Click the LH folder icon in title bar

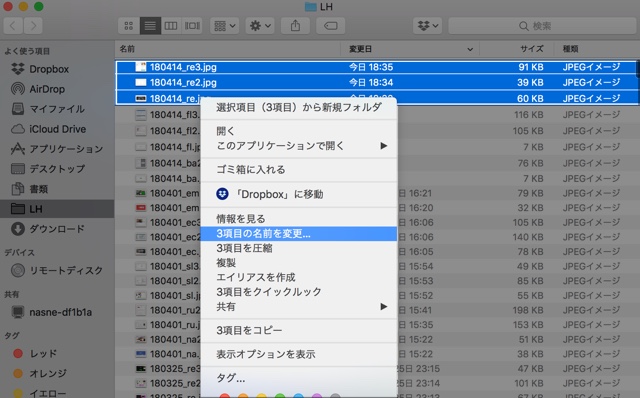pyautogui.click(x=311, y=7)
